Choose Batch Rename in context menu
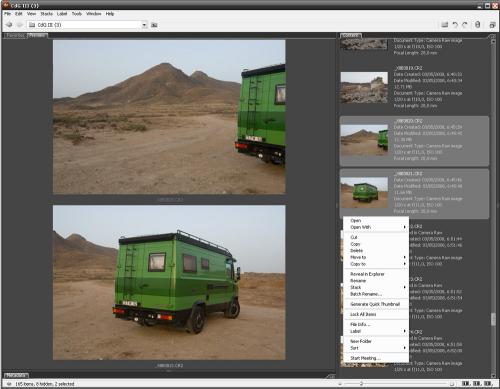 tap(376, 294)
